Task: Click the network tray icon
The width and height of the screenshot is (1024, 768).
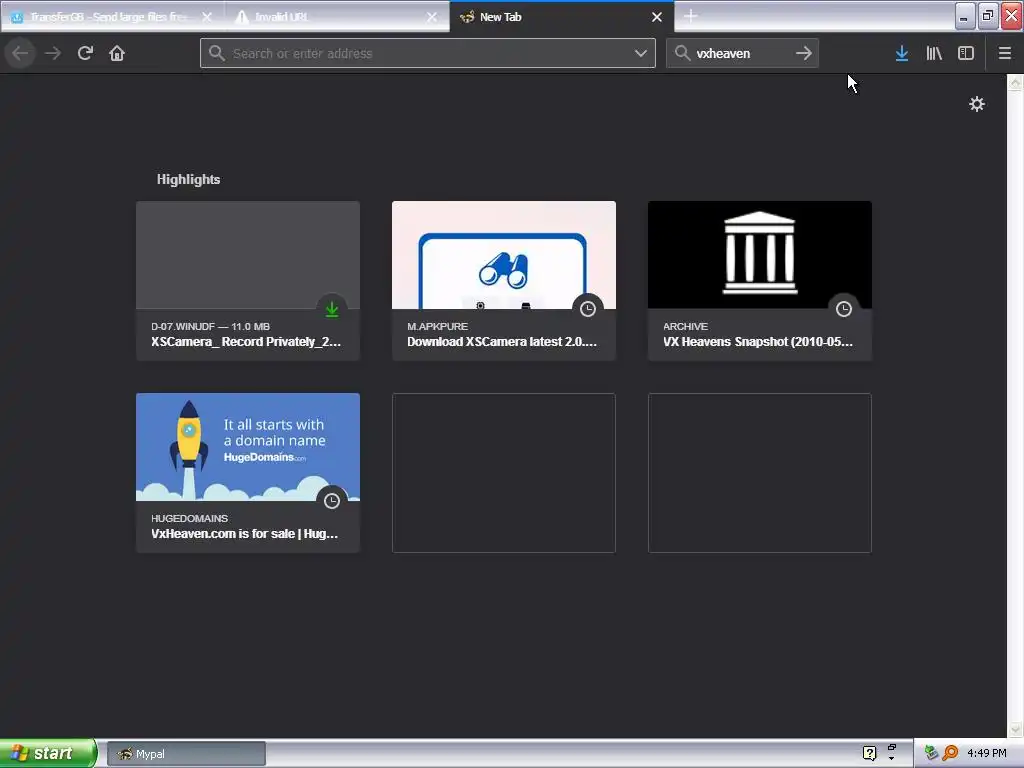Action: coord(931,753)
